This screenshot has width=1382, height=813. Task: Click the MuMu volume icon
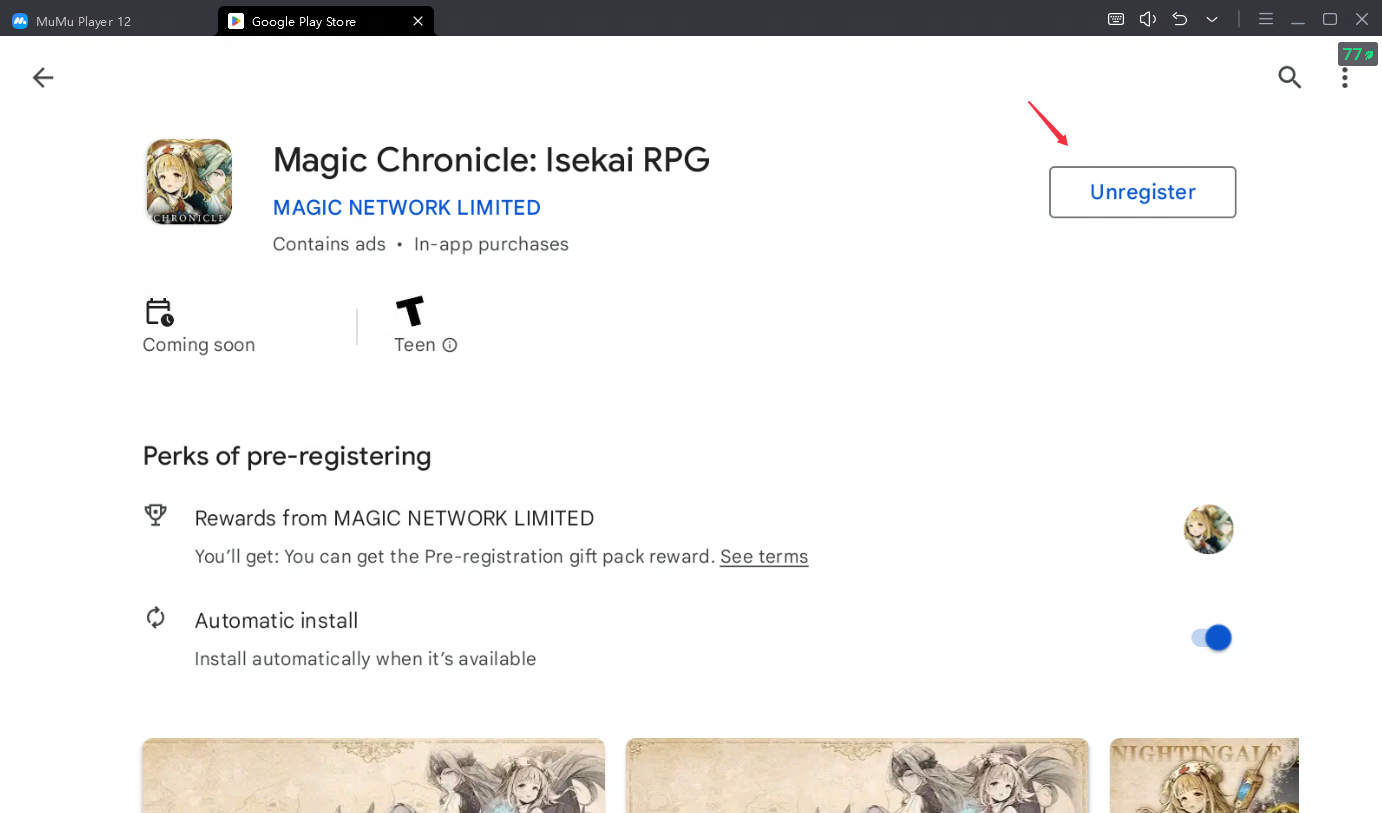point(1148,19)
